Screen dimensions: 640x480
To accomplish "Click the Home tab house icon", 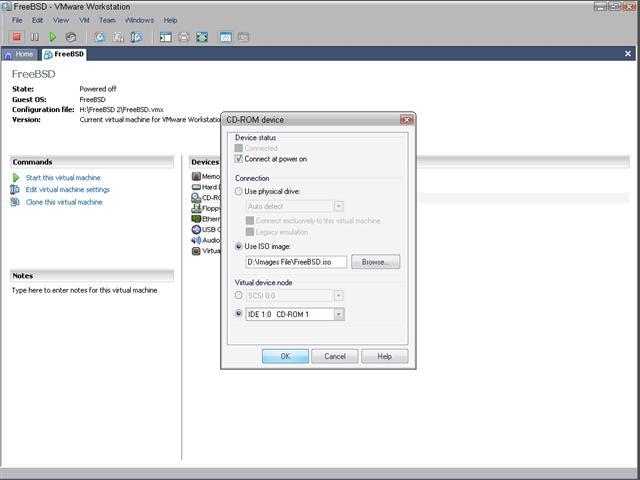I will point(8,54).
